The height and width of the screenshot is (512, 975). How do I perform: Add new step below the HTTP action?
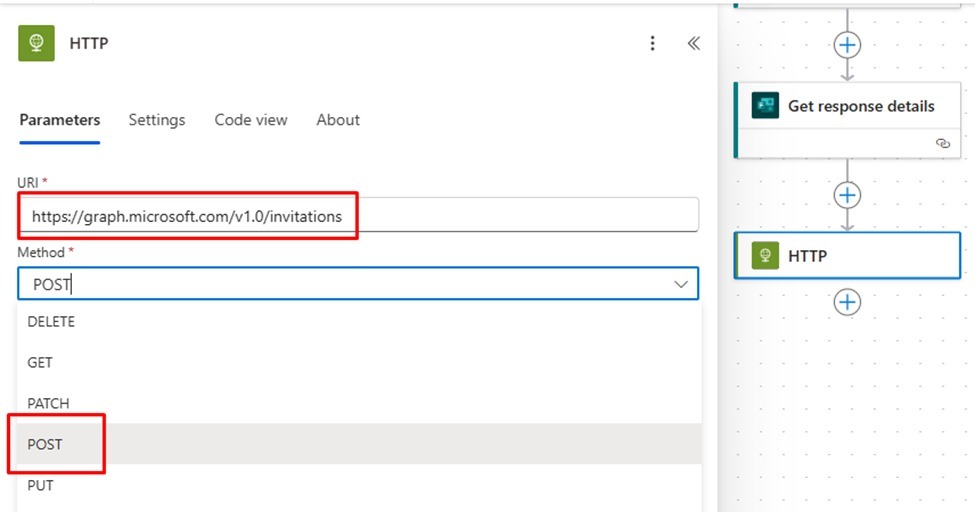pyautogui.click(x=847, y=302)
